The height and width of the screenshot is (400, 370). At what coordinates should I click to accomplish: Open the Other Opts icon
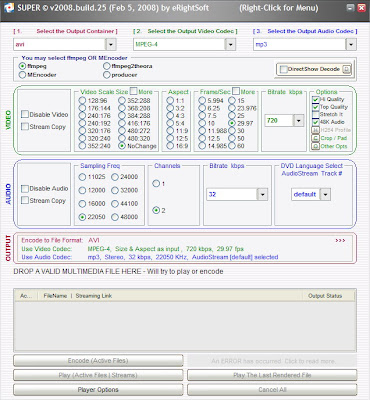(x=315, y=146)
